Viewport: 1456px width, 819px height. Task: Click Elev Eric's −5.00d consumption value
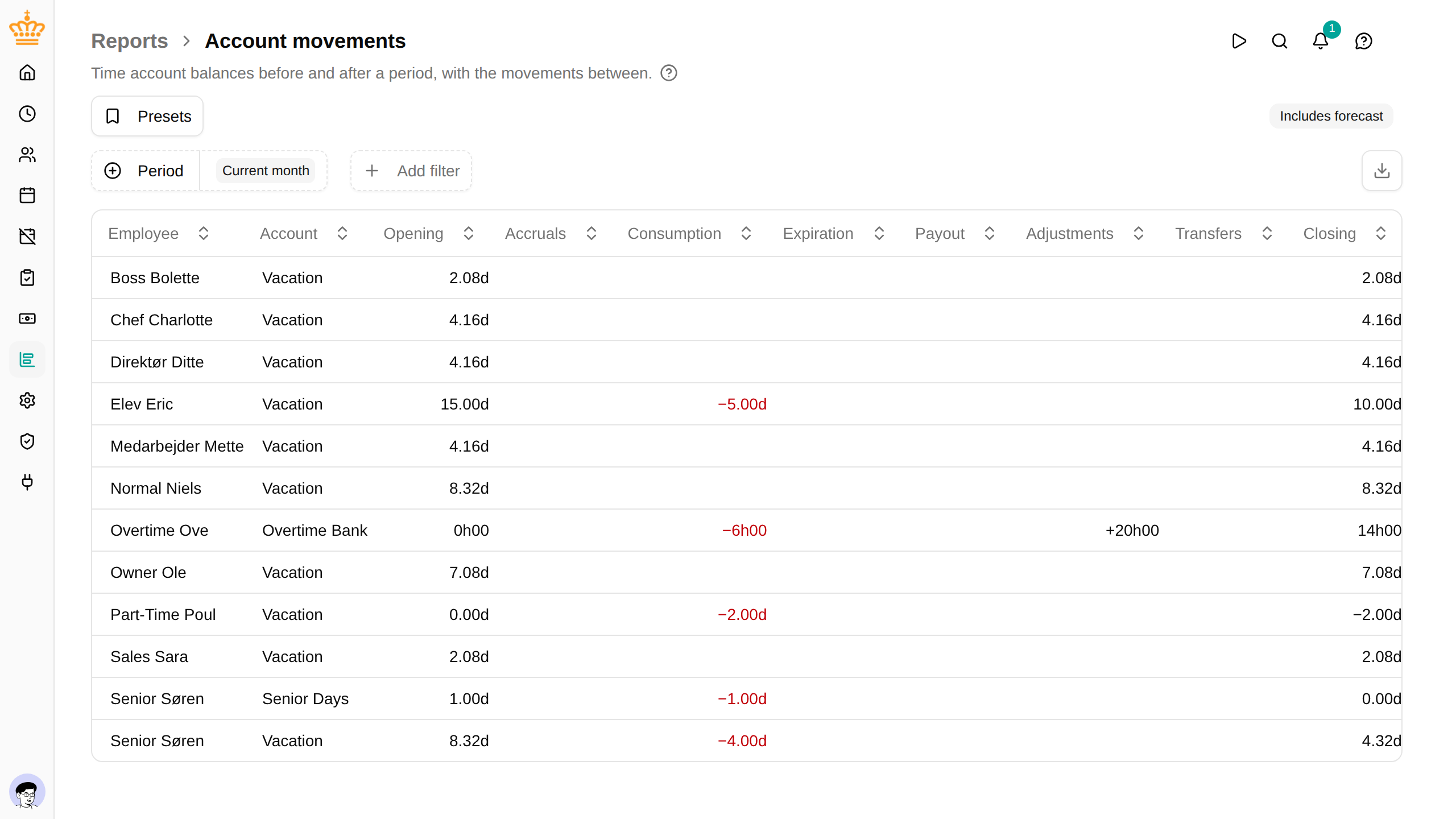click(x=742, y=404)
